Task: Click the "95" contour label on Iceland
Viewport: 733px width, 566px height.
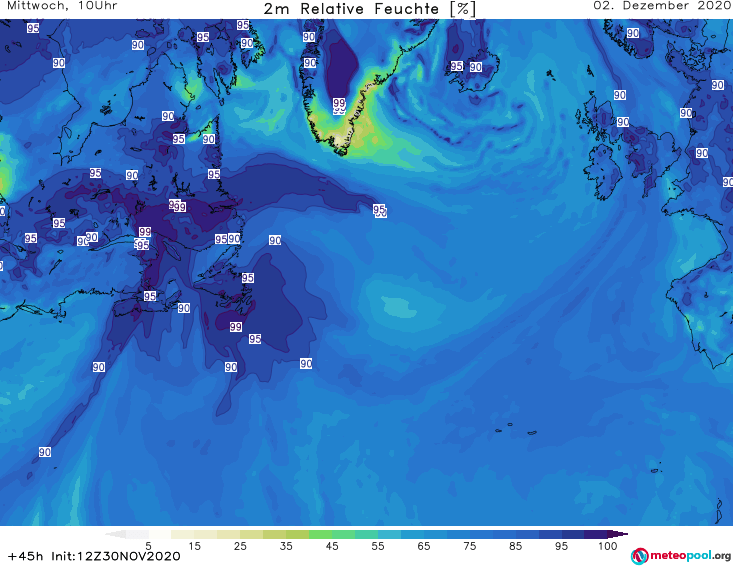Action: coord(457,66)
